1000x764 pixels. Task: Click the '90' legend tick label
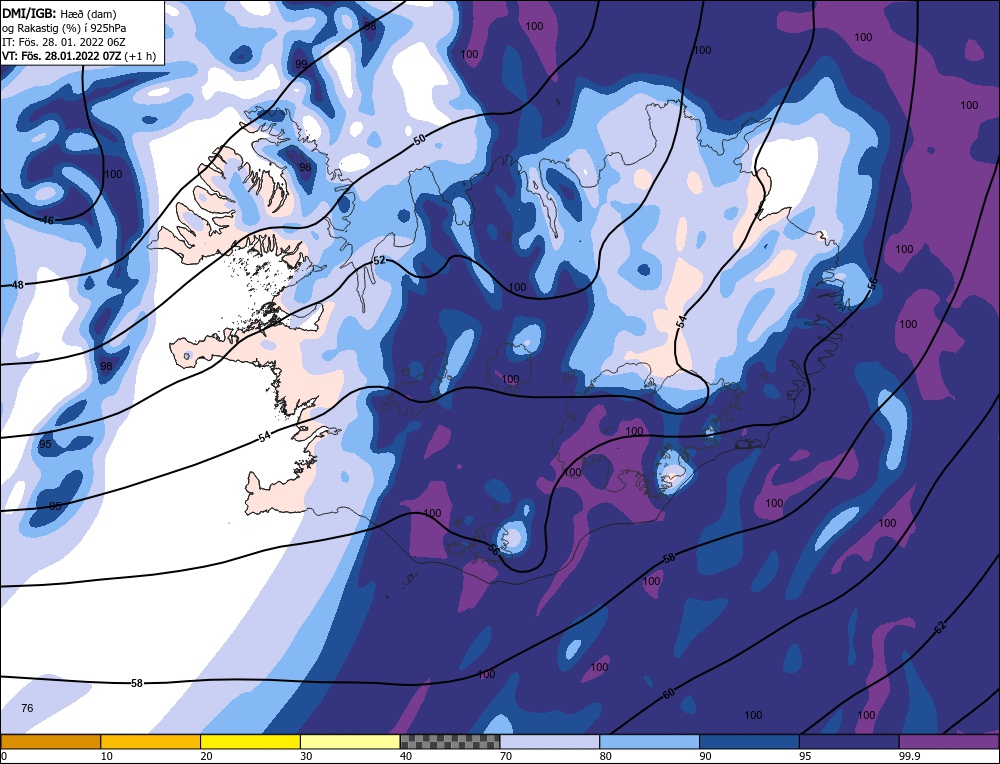coord(705,756)
